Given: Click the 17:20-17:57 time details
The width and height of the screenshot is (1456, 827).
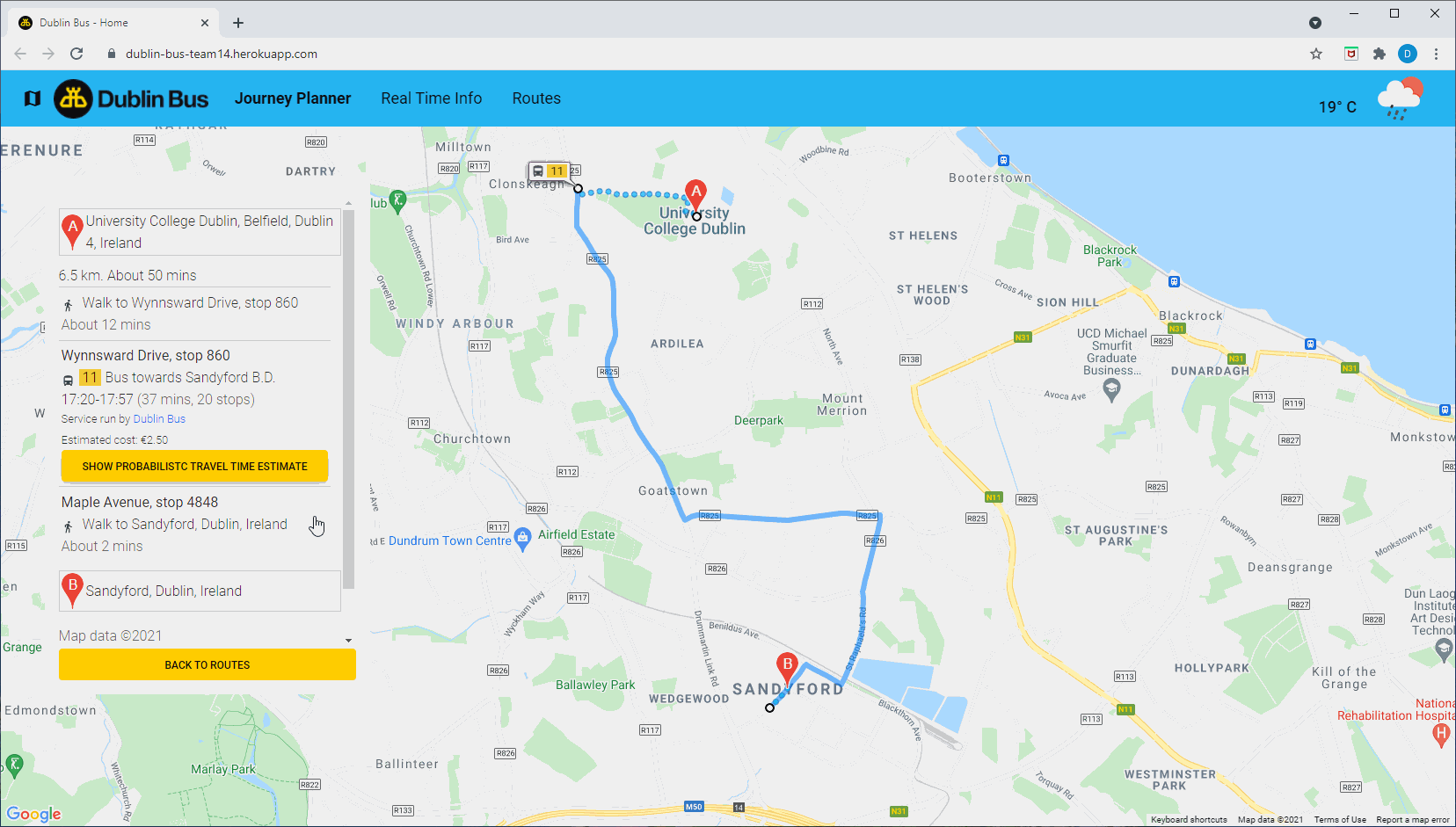Looking at the screenshot, I should click(158, 399).
